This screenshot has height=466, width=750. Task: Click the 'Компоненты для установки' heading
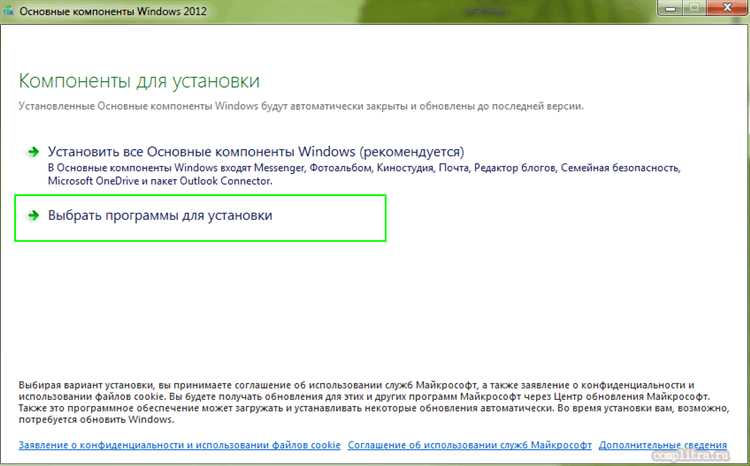point(139,81)
